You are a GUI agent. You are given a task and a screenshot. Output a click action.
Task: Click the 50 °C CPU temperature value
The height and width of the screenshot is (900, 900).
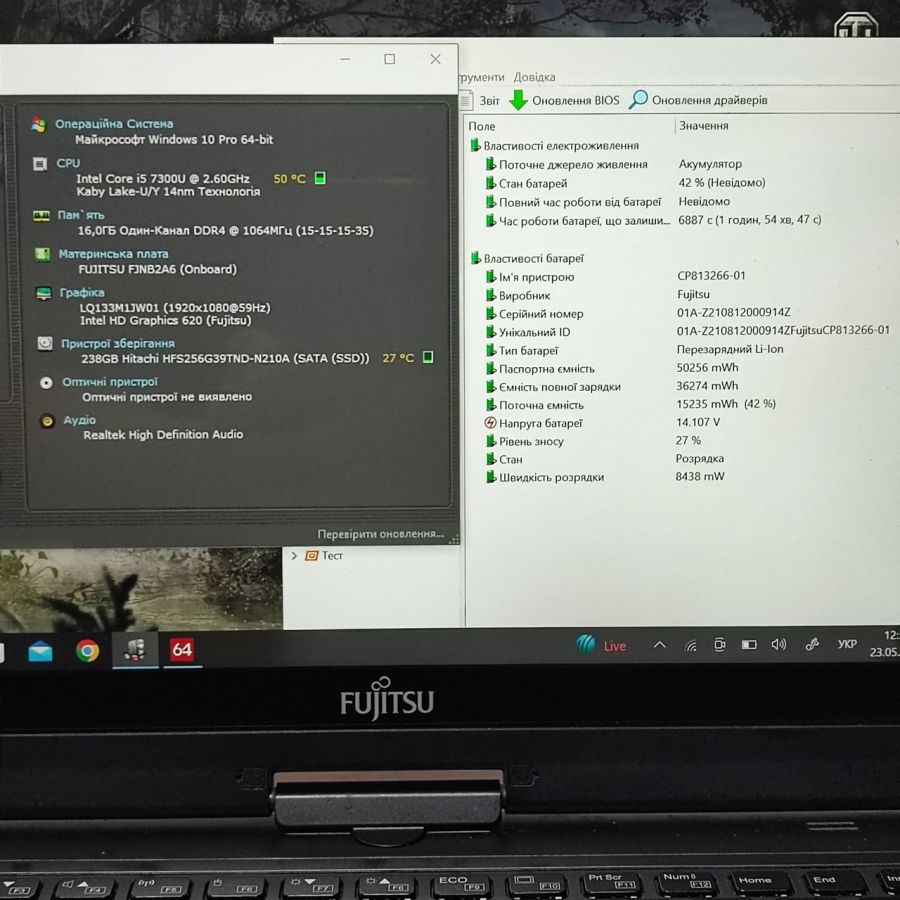click(290, 179)
